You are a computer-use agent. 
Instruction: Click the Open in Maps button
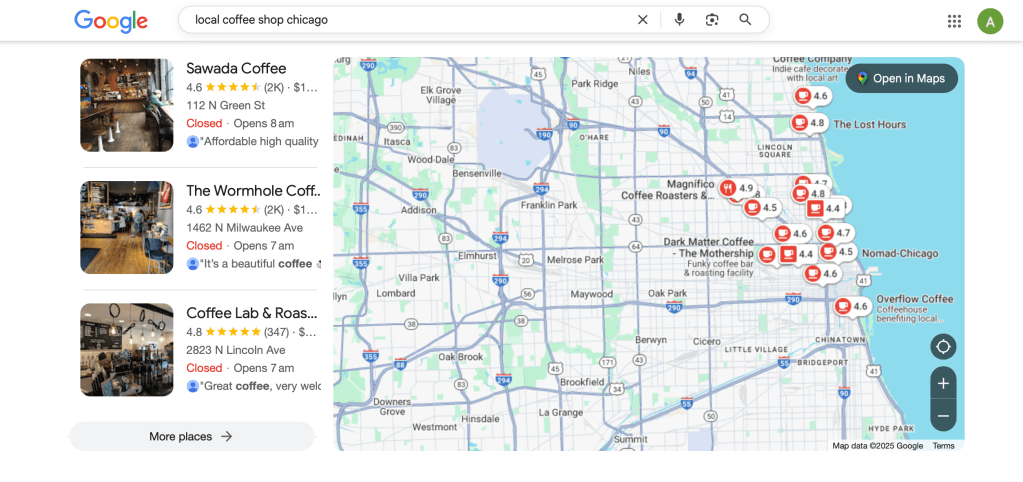[902, 78]
